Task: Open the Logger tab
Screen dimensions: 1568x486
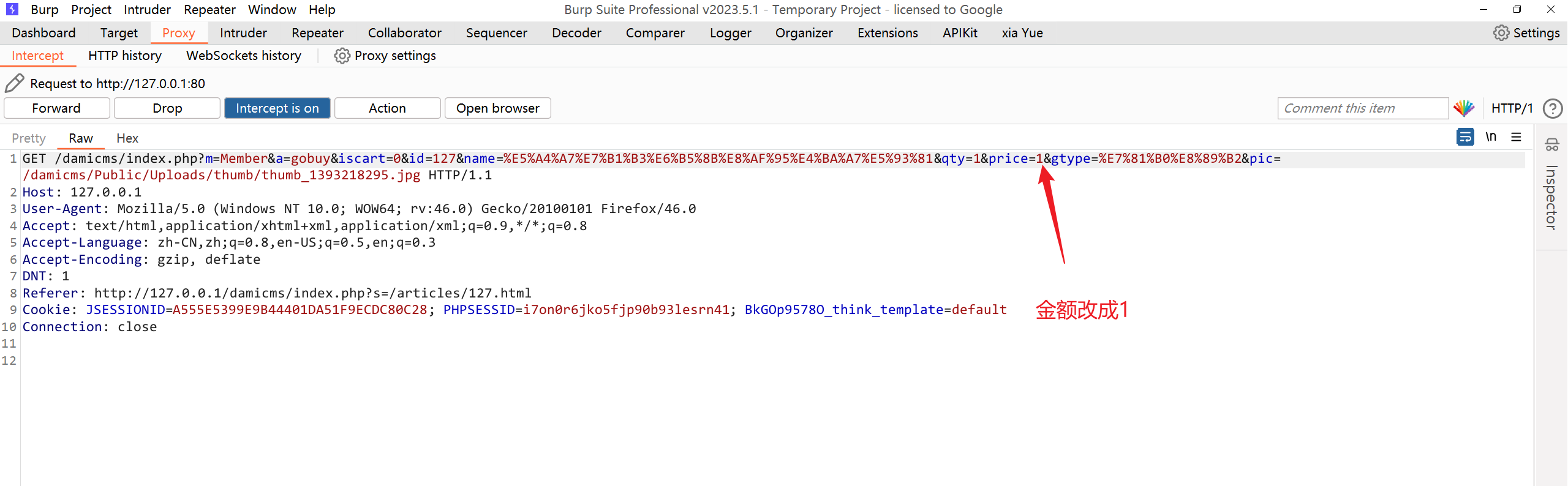Action: click(731, 33)
